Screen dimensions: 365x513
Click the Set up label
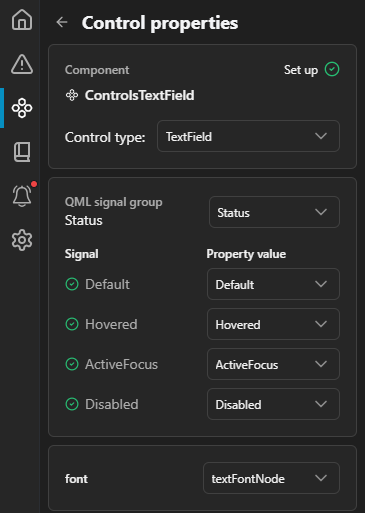click(301, 70)
